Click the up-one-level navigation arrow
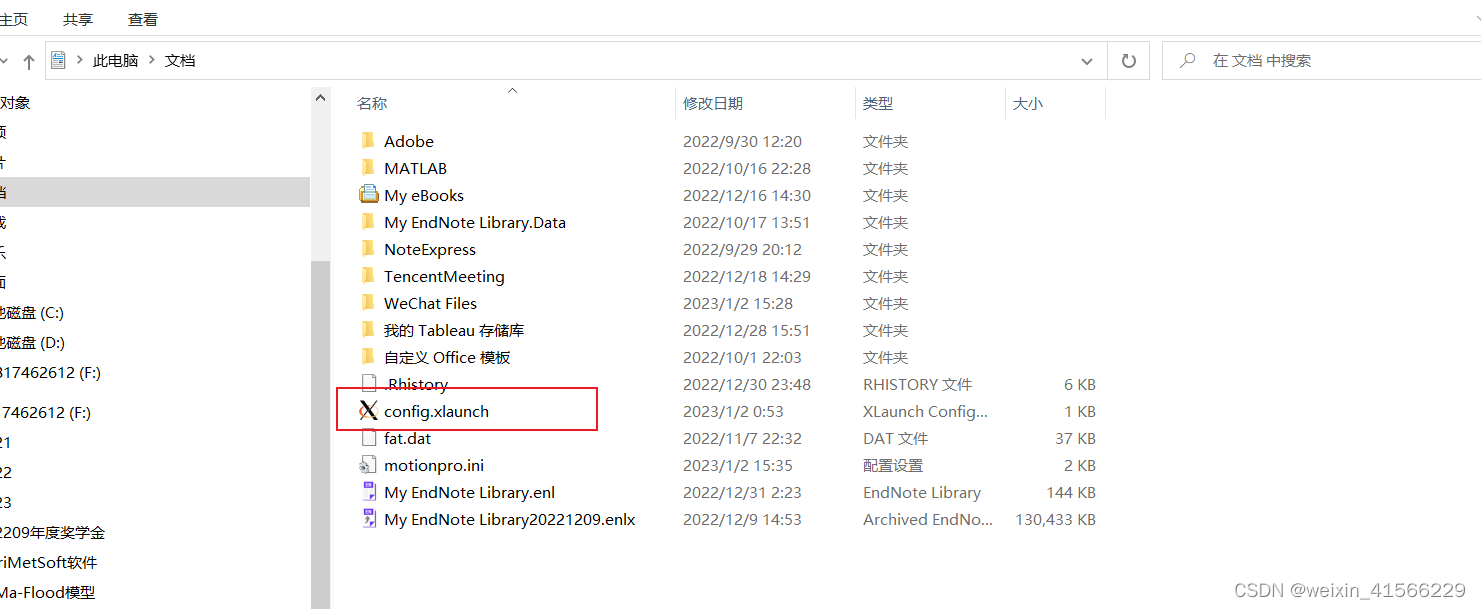 [x=29, y=60]
